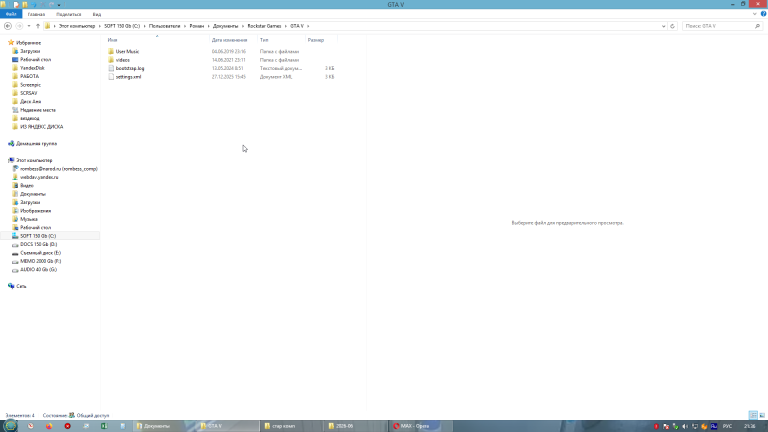Click the Properties icon in quick access toolbar
This screenshot has width=768, height=432.
pyautogui.click(x=16, y=4)
